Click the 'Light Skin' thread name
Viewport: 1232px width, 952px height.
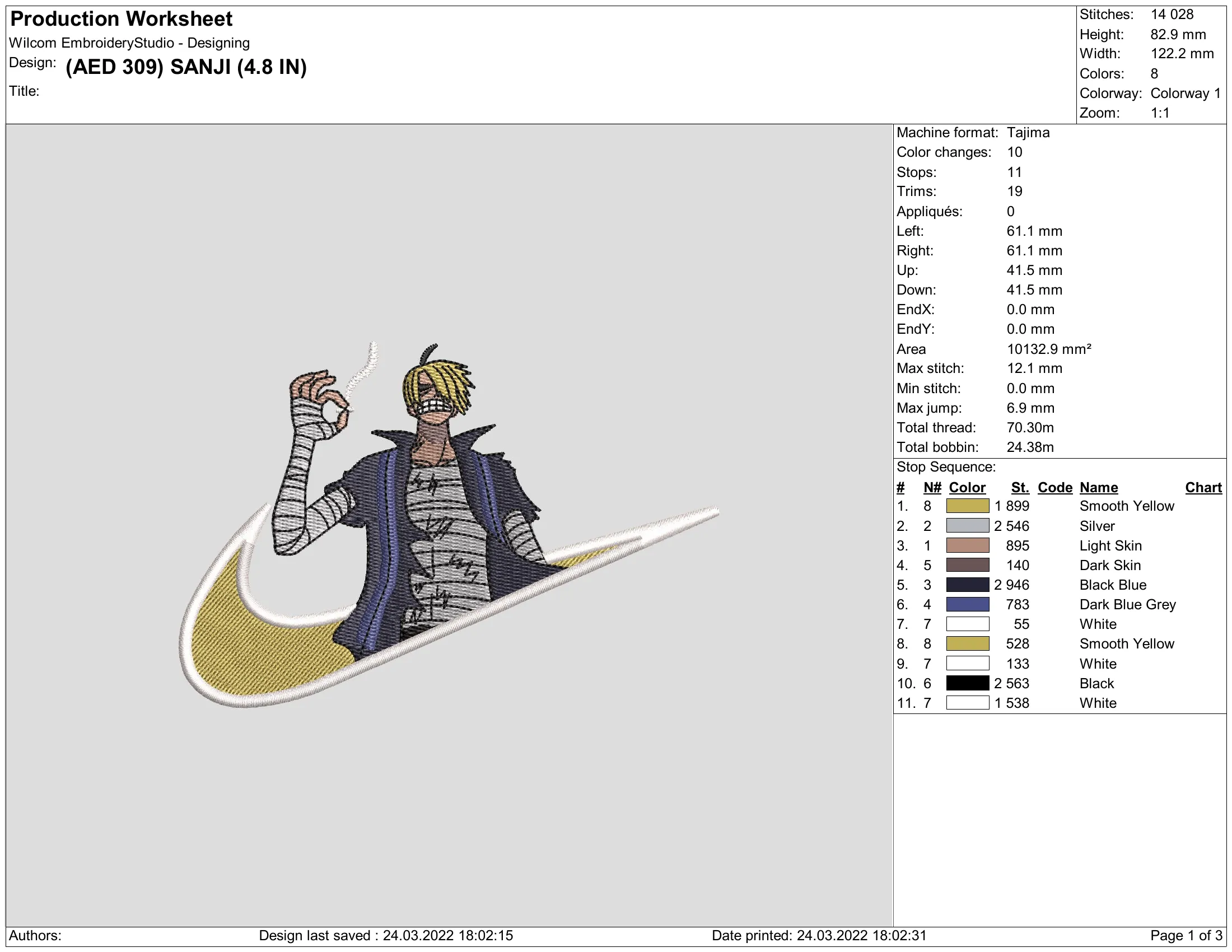click(1110, 546)
